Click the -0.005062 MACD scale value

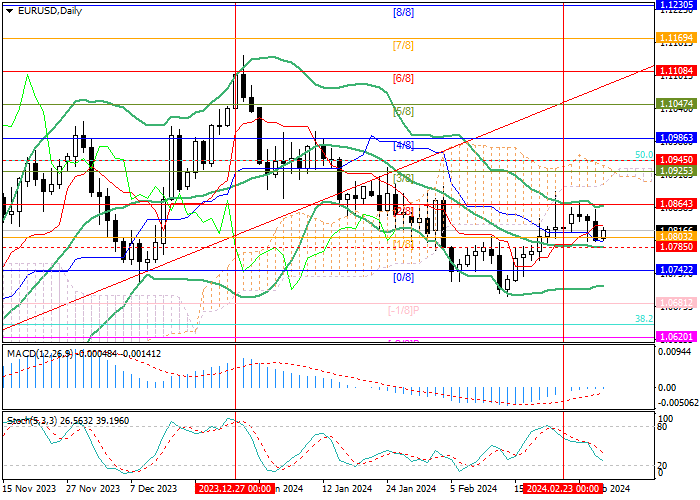click(x=678, y=403)
